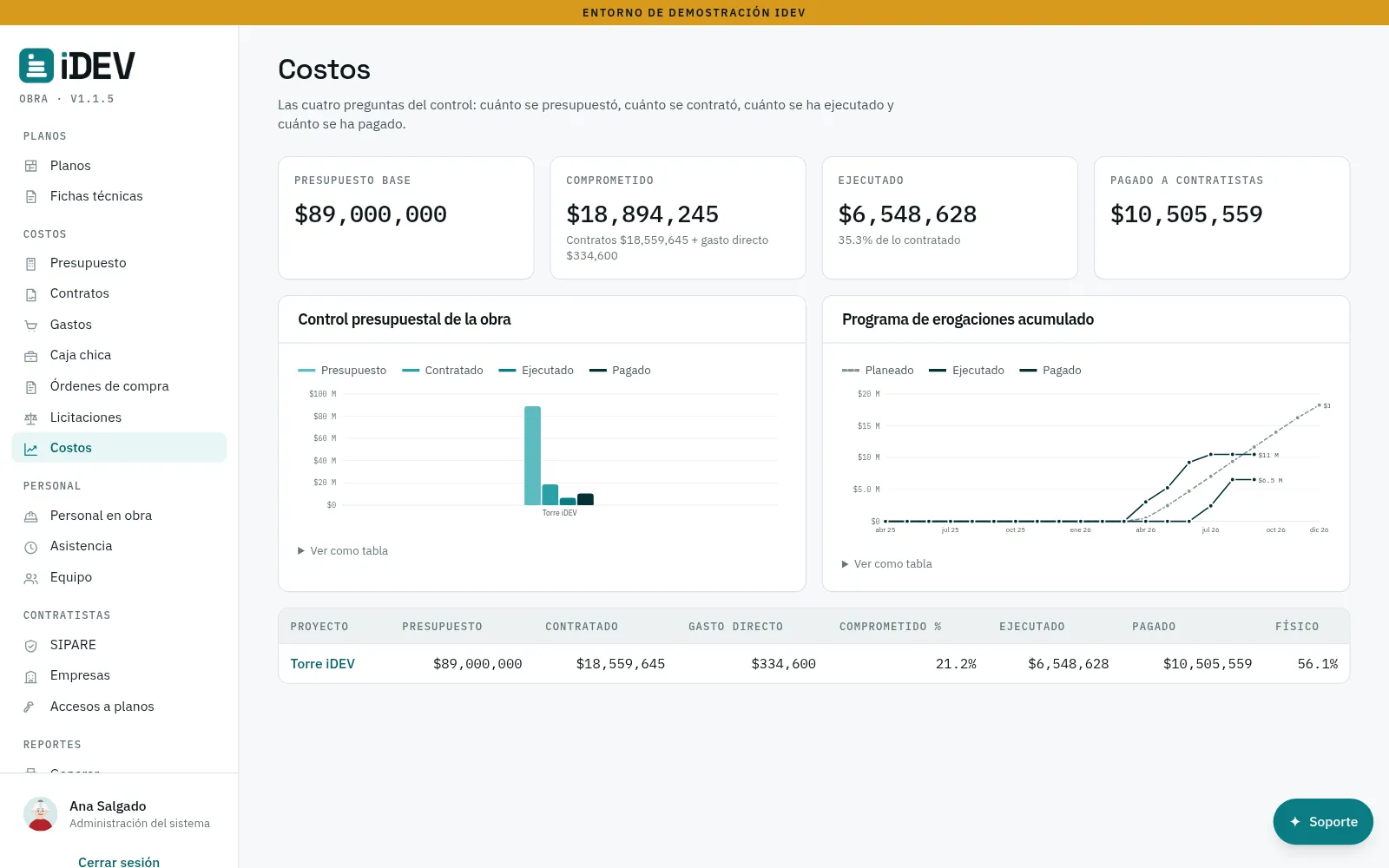The image size is (1389, 868).
Task: Go to Licitaciones in the sidebar
Action: point(119,418)
